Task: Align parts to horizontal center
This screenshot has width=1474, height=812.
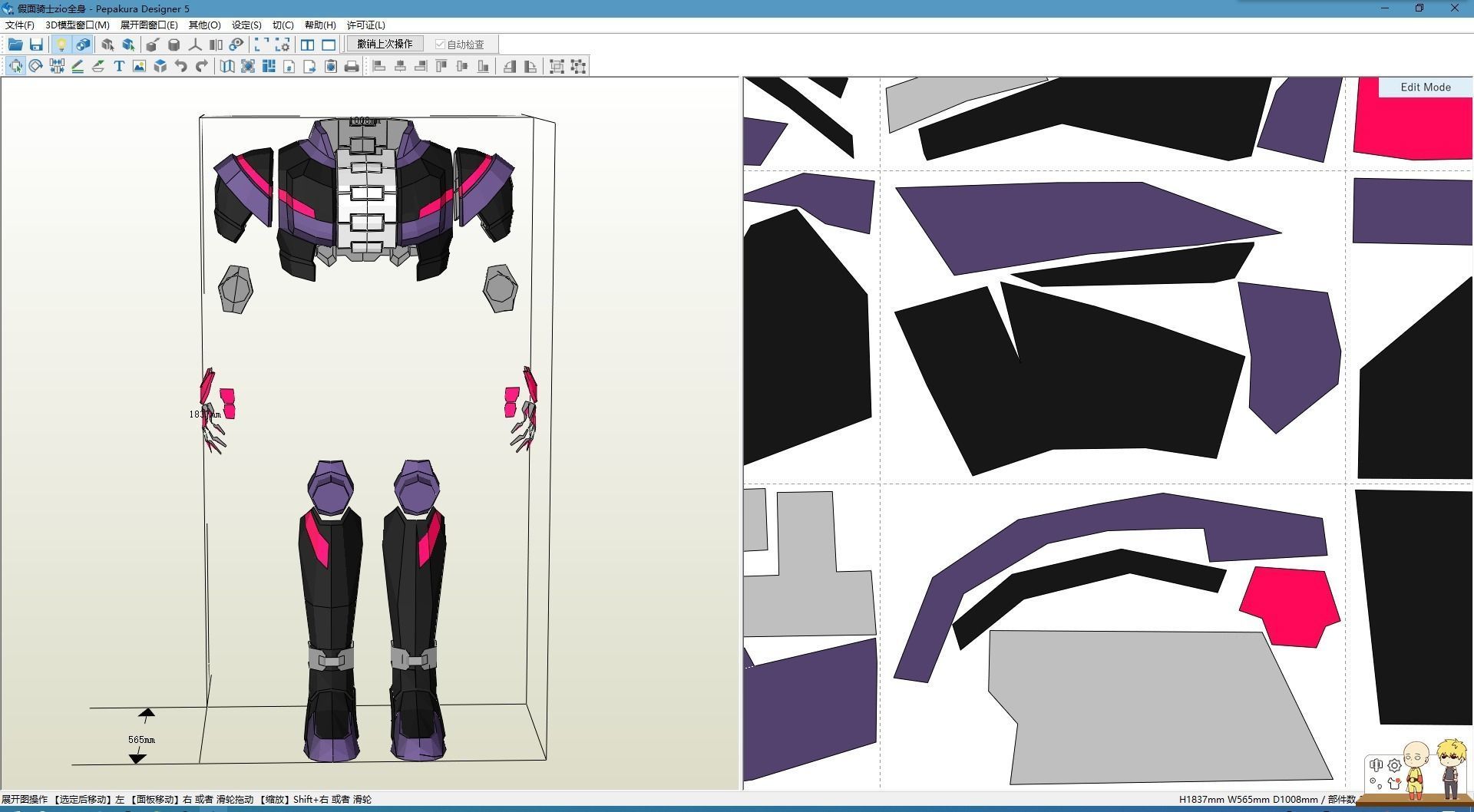Action: click(x=399, y=66)
